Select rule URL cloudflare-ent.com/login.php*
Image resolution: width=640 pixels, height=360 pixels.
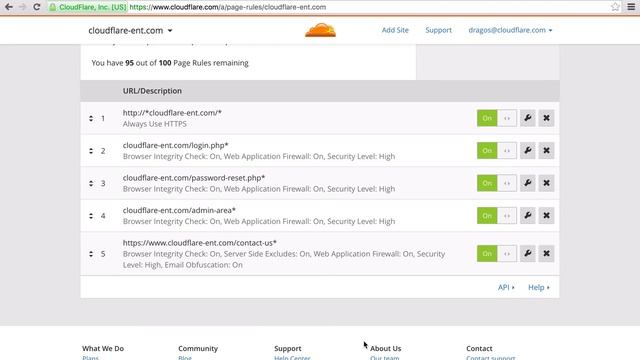point(176,145)
